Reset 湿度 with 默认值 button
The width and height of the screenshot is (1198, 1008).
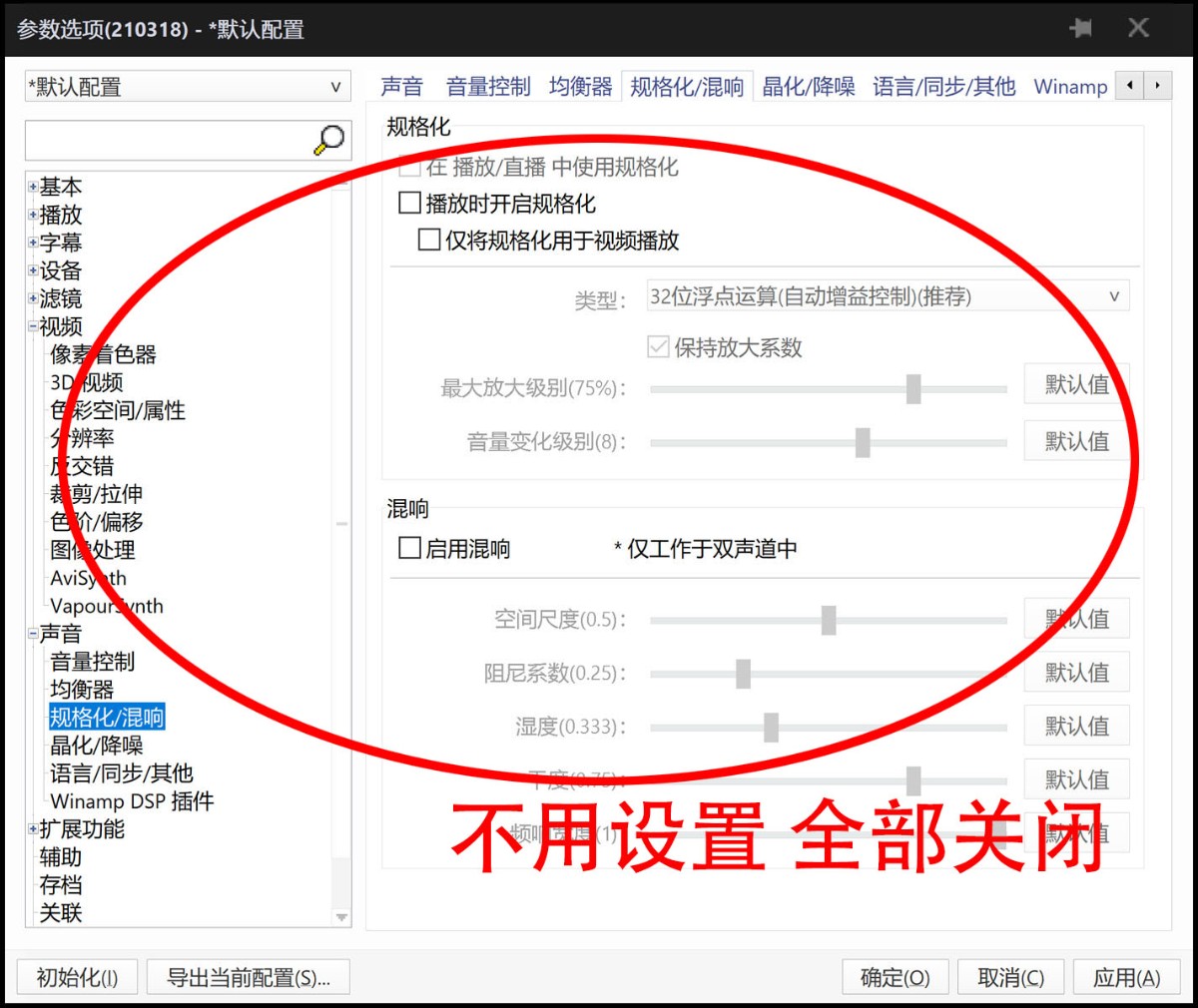pos(1077,726)
